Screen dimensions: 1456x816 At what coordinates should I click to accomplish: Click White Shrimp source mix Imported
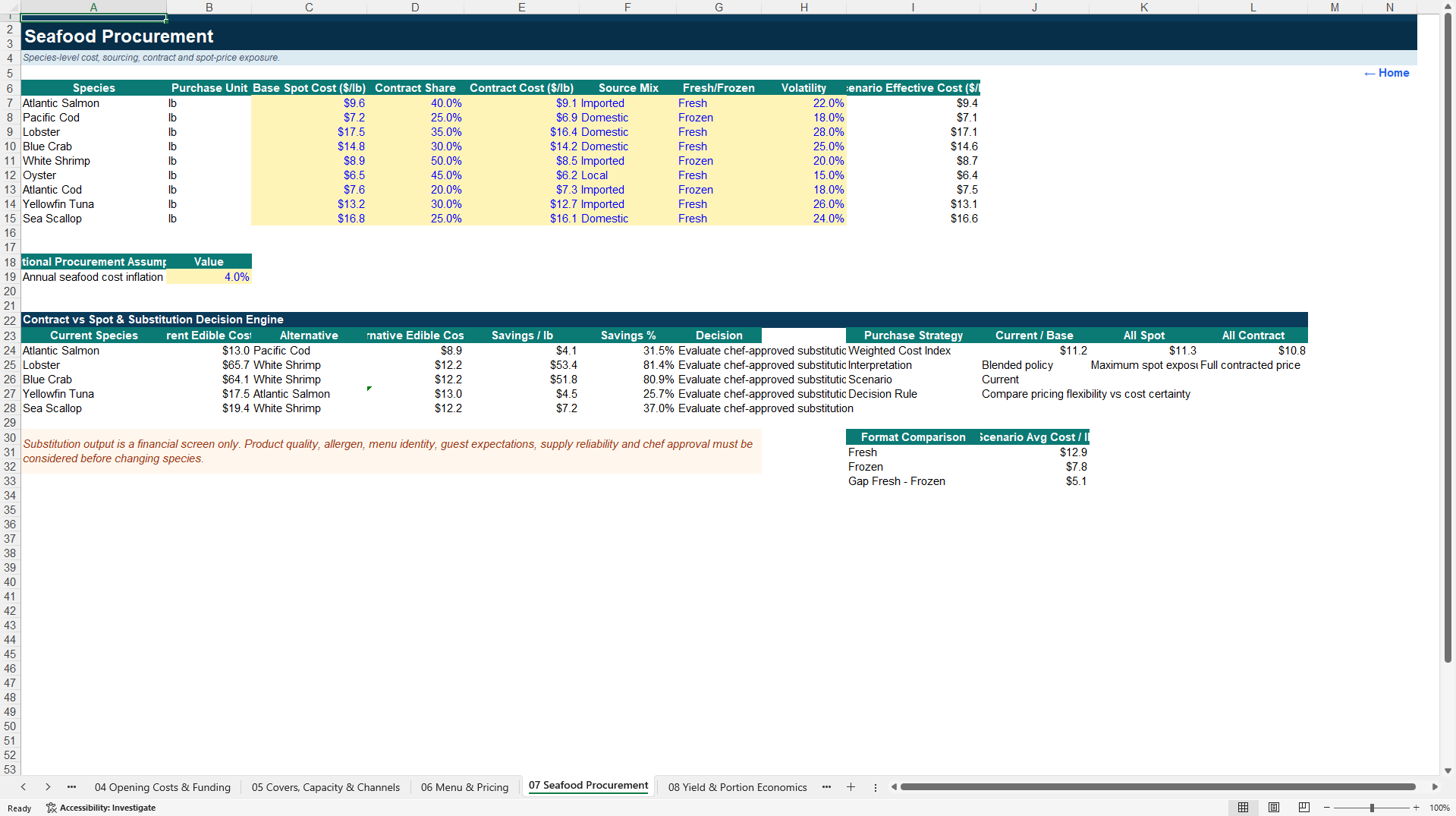point(627,161)
